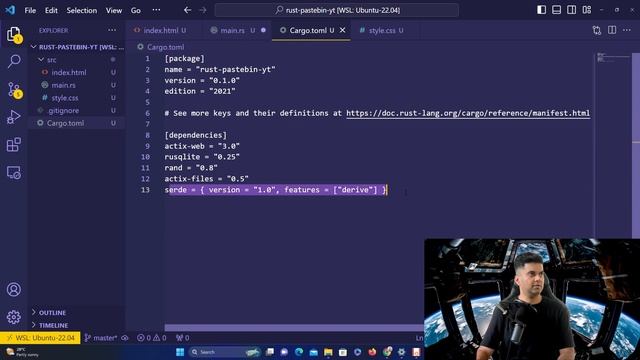The image size is (640, 360).
Task: Expand the TIMELINE section
Action: 77,325
